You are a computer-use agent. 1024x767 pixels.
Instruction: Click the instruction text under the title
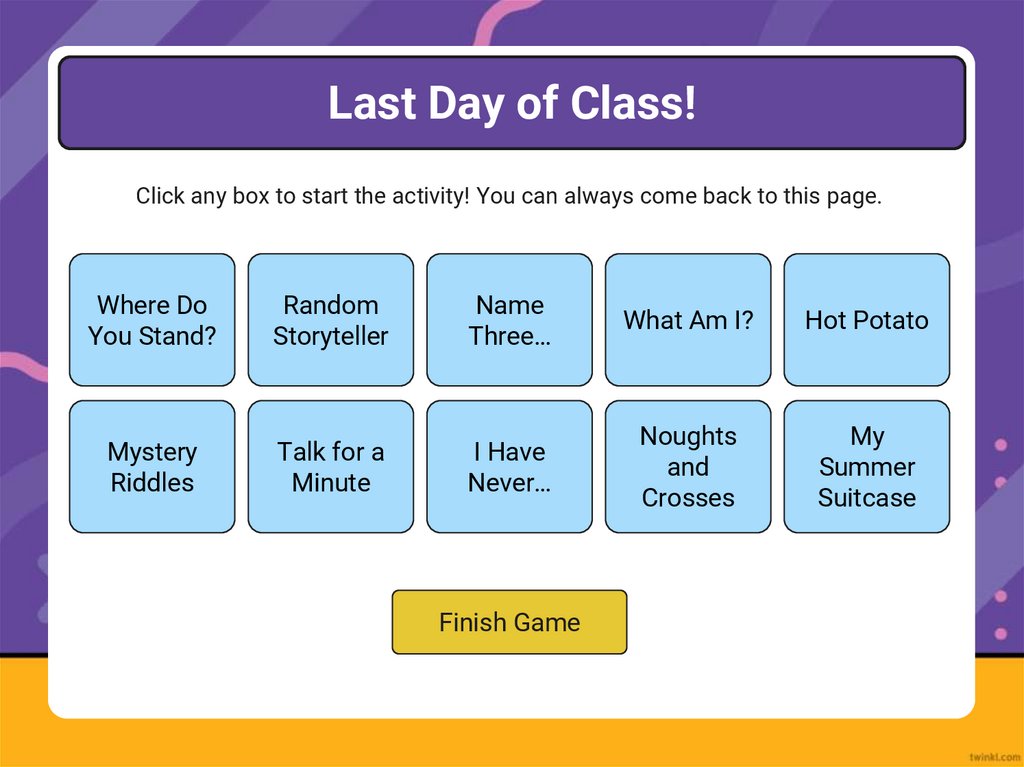click(509, 196)
